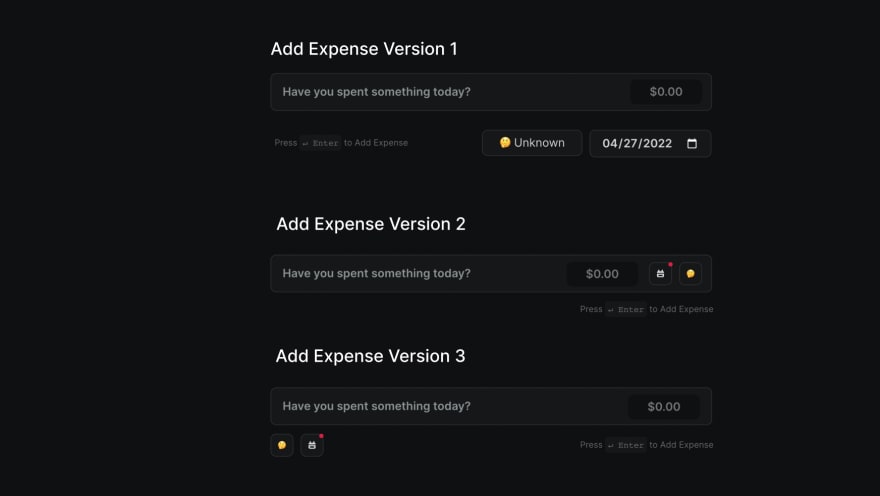The image size is (880, 496).
Task: Select the year 2022 in the date field
Action: pyautogui.click(x=657, y=144)
